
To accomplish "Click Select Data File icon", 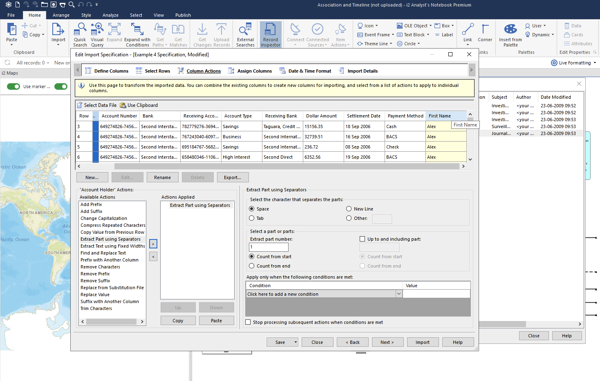I will [80, 105].
